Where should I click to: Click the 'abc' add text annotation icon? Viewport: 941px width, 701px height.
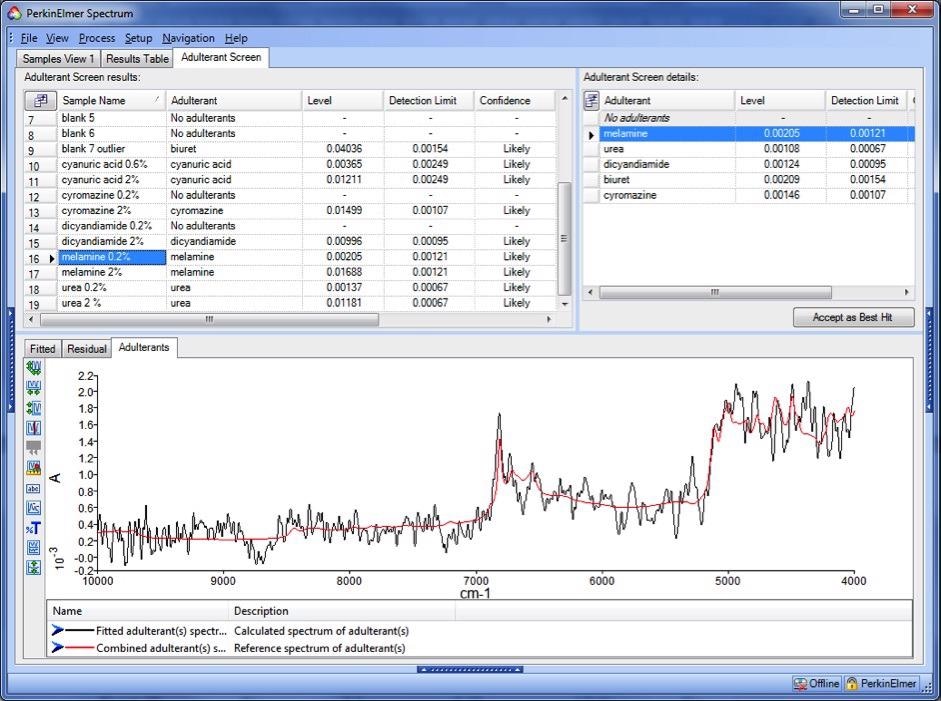click(x=34, y=489)
